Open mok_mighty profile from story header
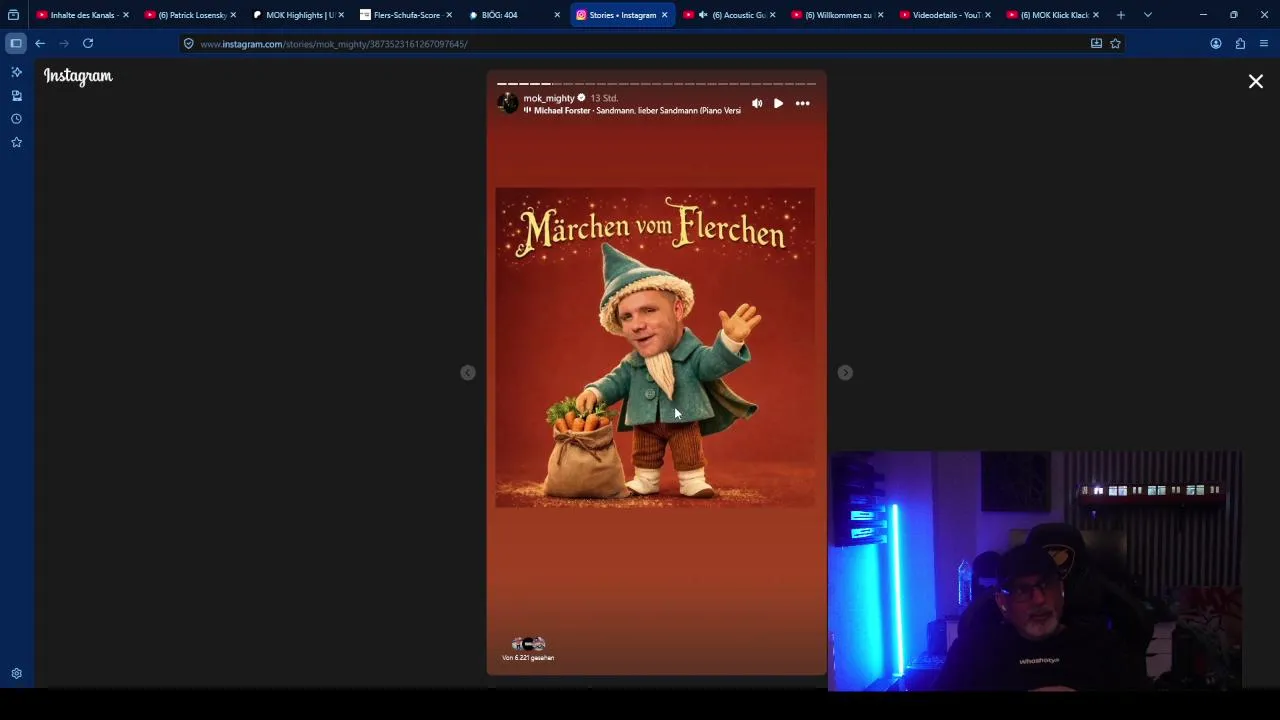This screenshot has height=720, width=1280. click(548, 98)
